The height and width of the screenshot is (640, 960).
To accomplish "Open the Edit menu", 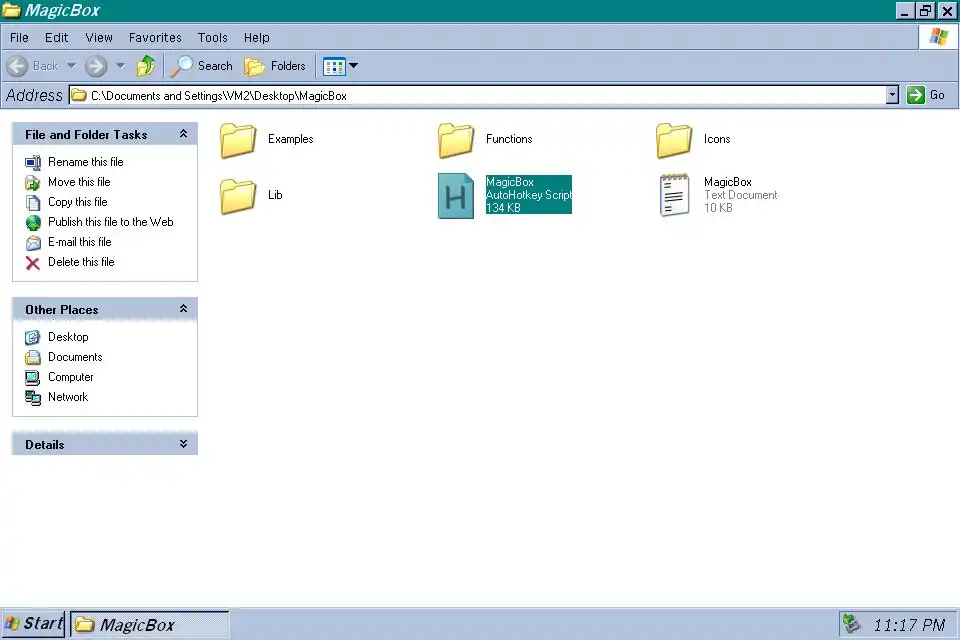I will (56, 37).
